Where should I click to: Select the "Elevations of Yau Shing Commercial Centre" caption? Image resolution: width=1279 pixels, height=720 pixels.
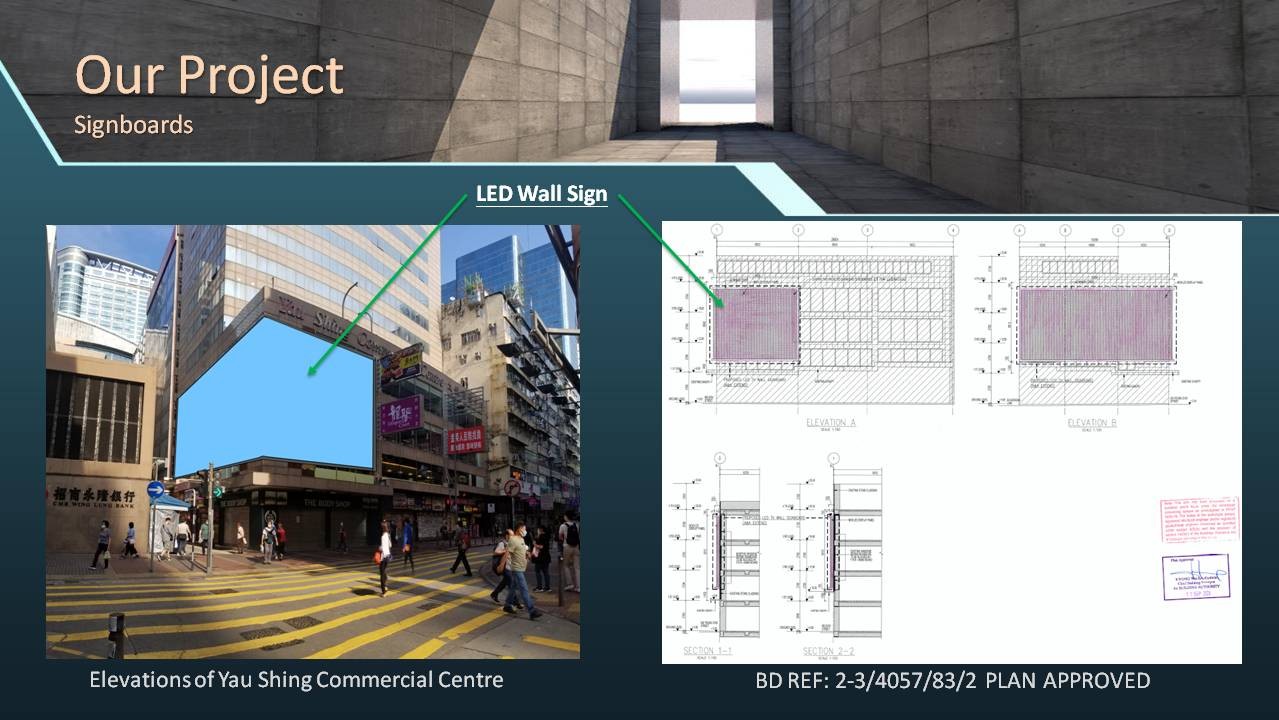[x=296, y=680]
